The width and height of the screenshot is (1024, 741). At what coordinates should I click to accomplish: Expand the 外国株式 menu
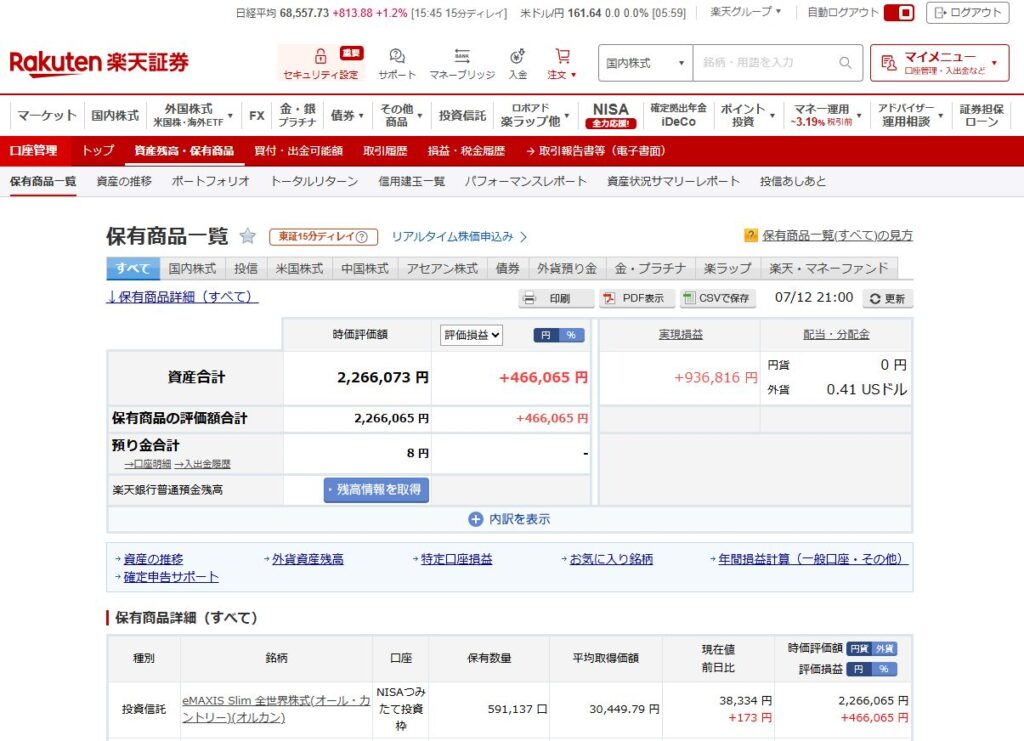(x=192, y=115)
